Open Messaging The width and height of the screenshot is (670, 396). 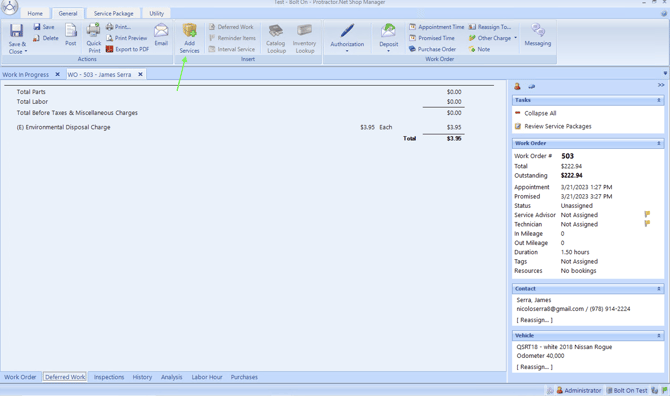pos(538,35)
